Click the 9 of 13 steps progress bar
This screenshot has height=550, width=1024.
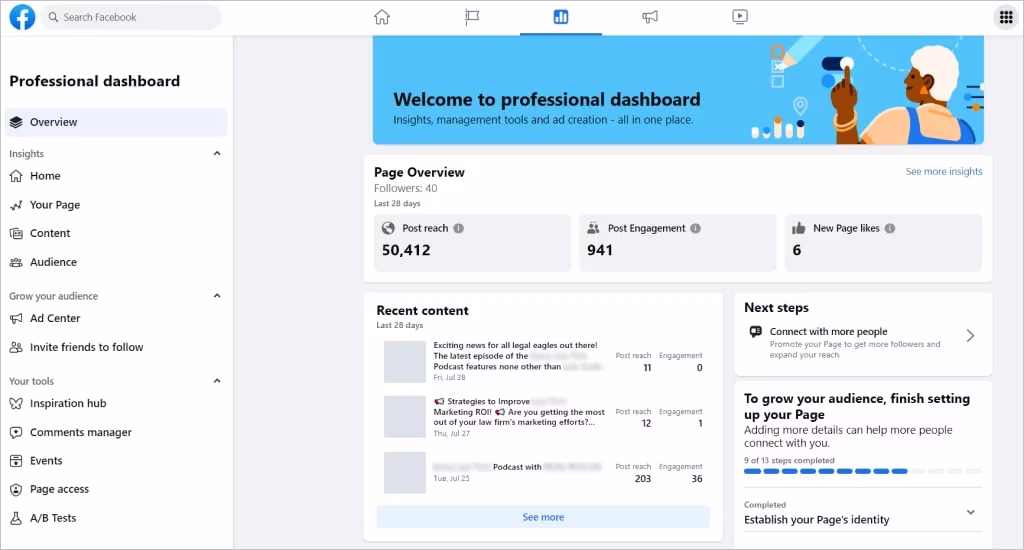(863, 471)
